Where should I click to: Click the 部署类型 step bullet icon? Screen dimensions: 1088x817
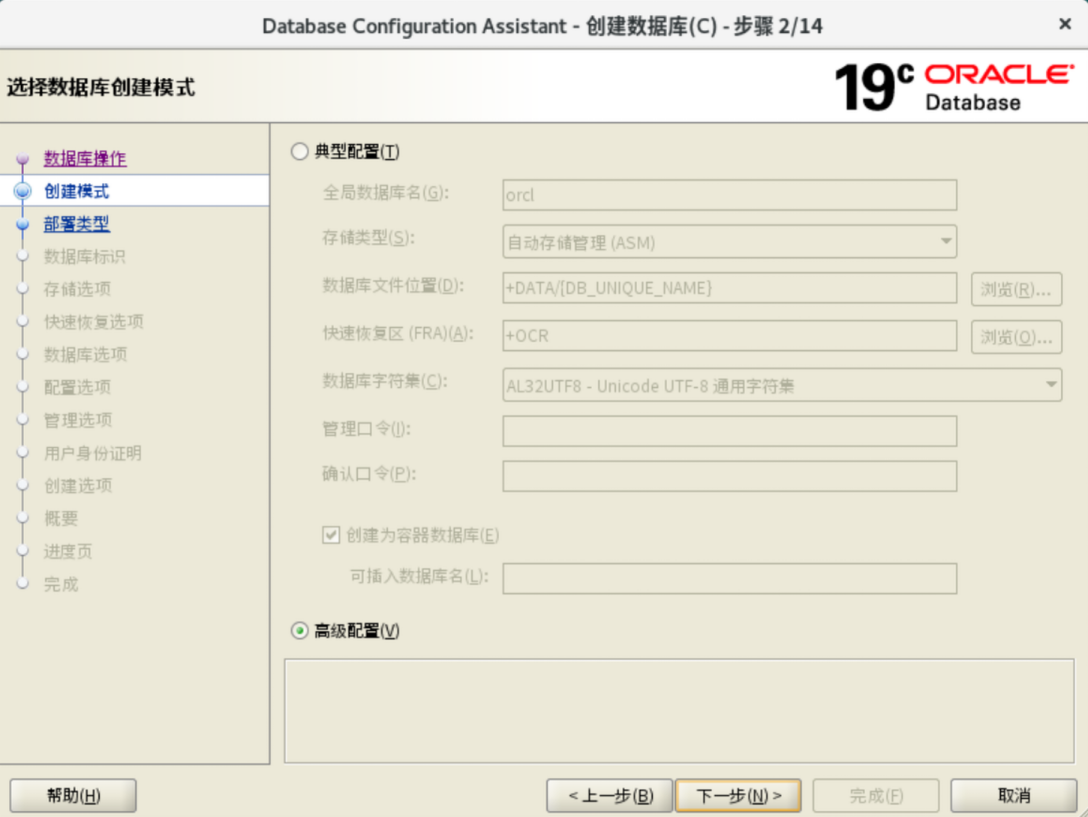23,225
